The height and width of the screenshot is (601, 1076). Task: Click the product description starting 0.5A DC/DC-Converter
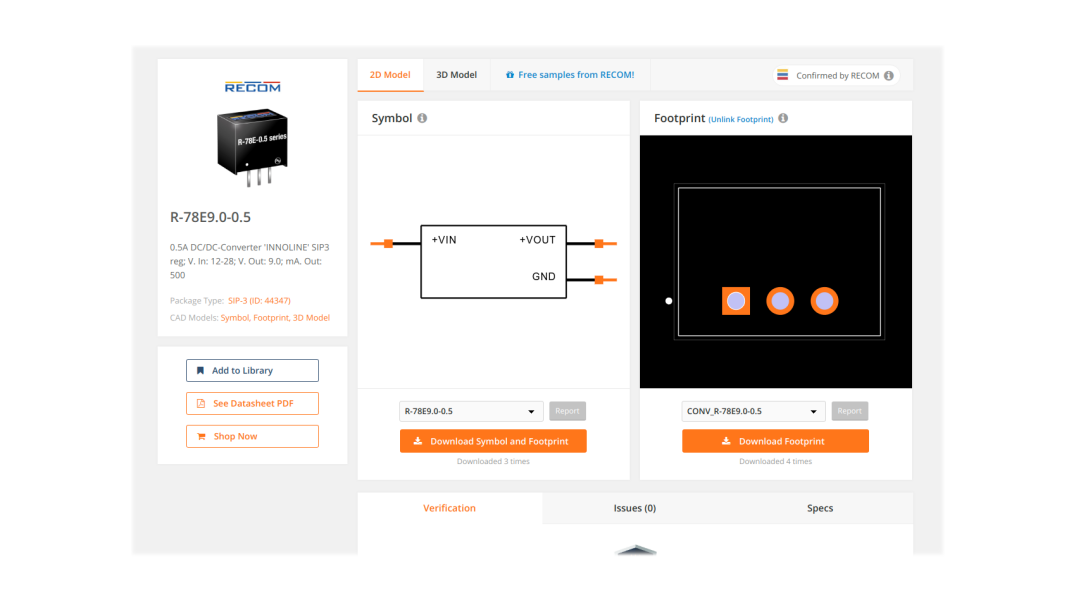coord(250,261)
